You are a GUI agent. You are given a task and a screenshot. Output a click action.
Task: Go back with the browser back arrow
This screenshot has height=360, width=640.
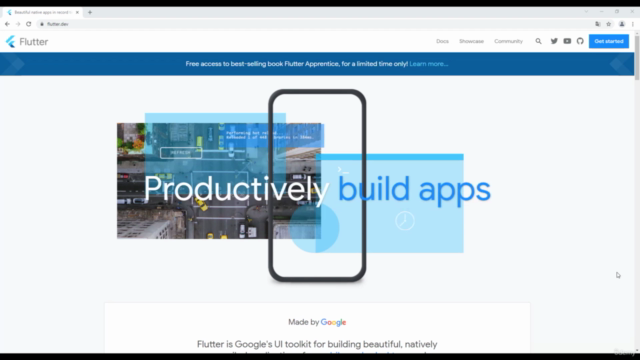7,24
